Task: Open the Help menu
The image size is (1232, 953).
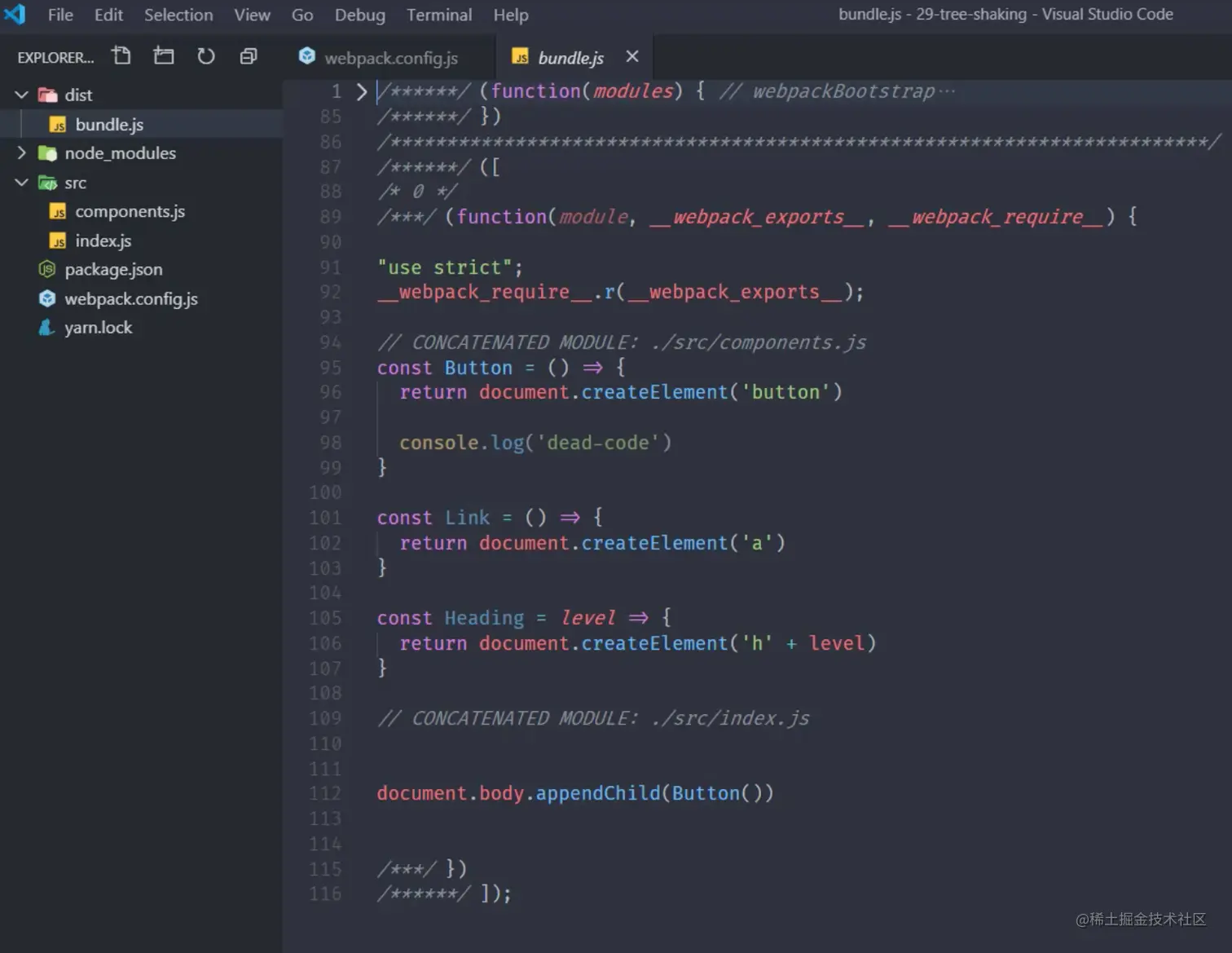Action: (511, 15)
